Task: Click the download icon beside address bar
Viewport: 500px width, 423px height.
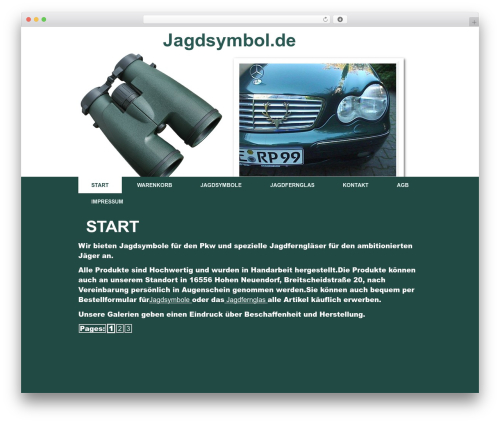Action: (x=340, y=20)
